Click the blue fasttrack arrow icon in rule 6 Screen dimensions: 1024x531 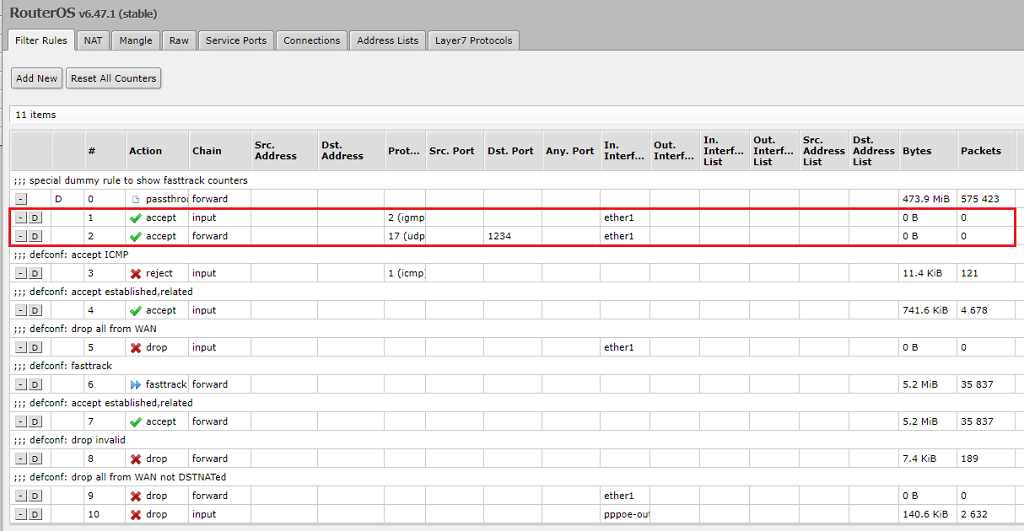click(136, 385)
